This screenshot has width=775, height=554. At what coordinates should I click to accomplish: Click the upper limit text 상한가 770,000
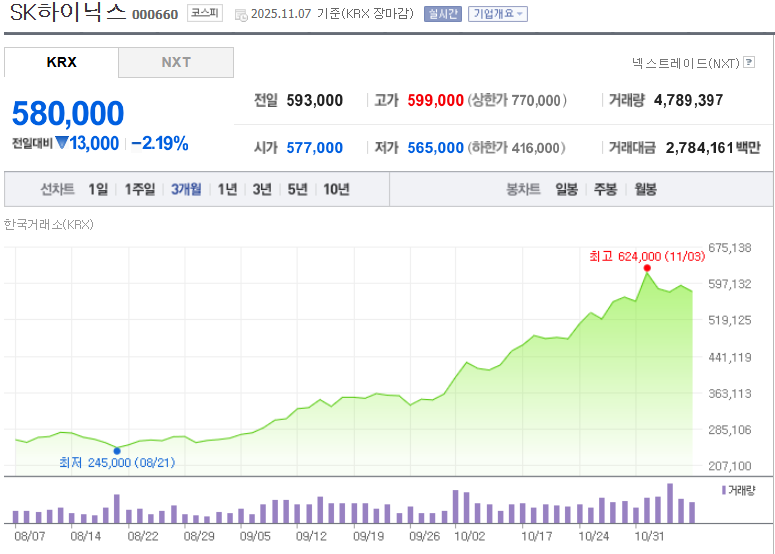click(517, 100)
